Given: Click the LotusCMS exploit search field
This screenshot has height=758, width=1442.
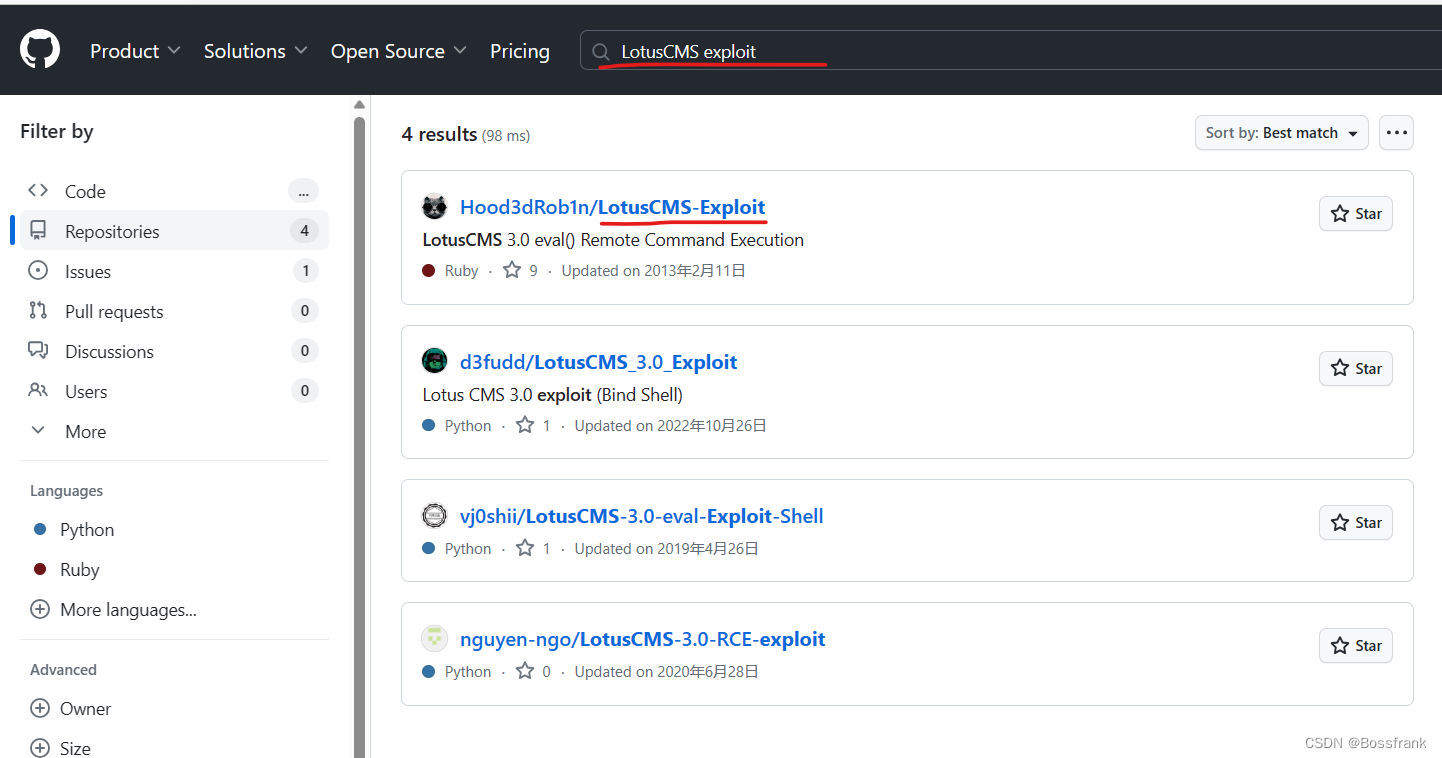Looking at the screenshot, I should (x=1010, y=50).
